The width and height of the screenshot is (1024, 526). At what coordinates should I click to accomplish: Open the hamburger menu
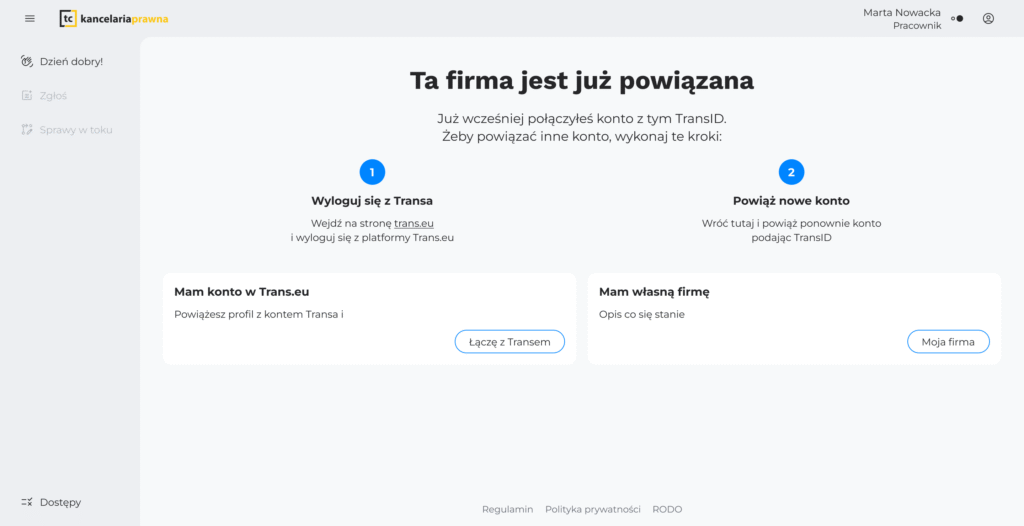(x=30, y=18)
